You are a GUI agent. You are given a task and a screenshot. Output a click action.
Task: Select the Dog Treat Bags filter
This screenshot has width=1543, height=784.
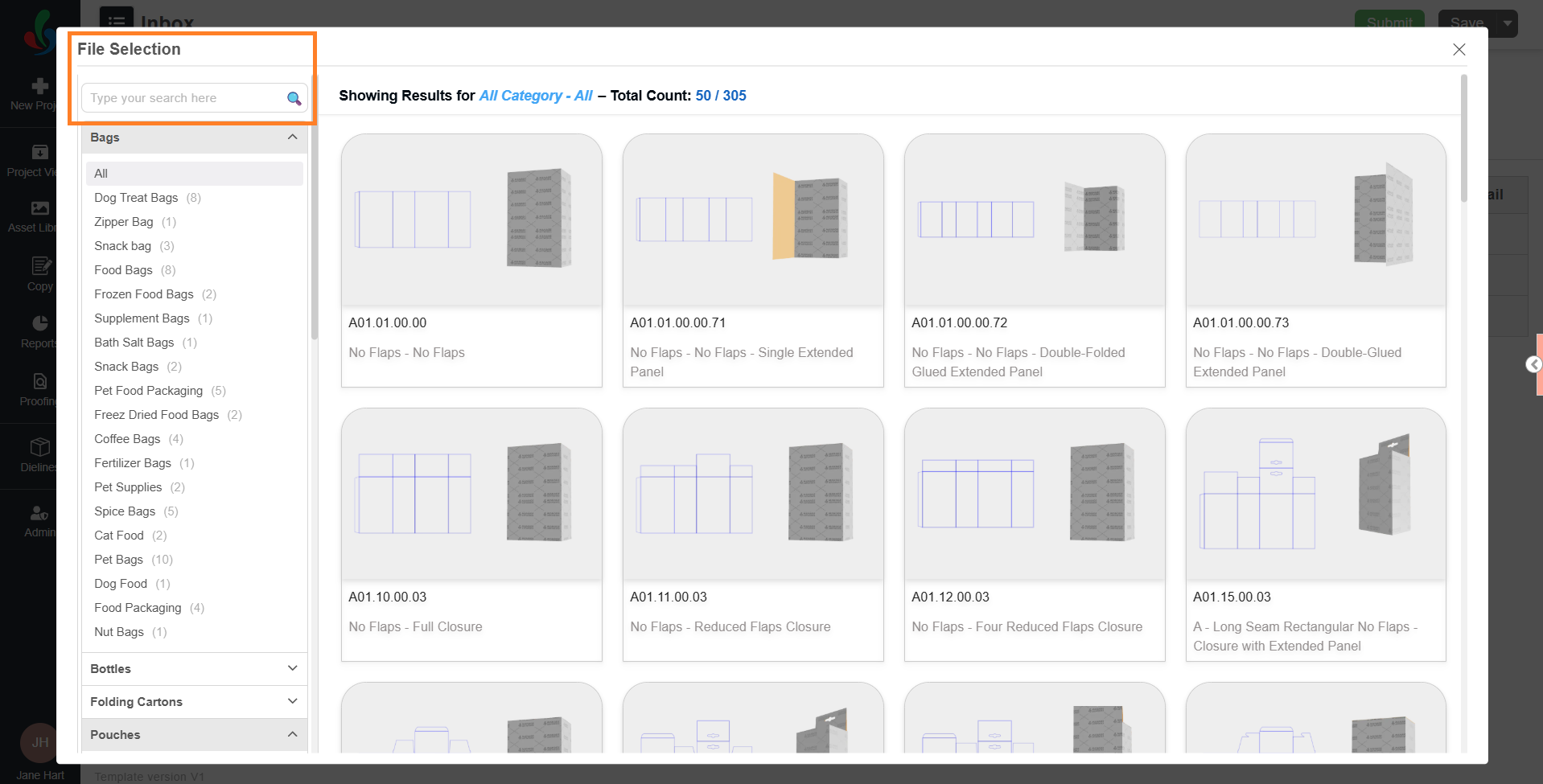click(136, 198)
